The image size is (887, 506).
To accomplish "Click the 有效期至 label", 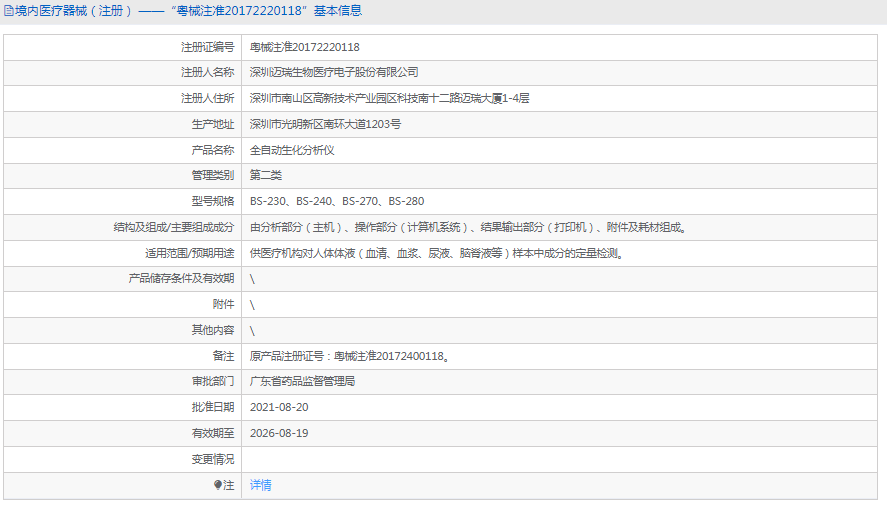I will coord(213,434).
